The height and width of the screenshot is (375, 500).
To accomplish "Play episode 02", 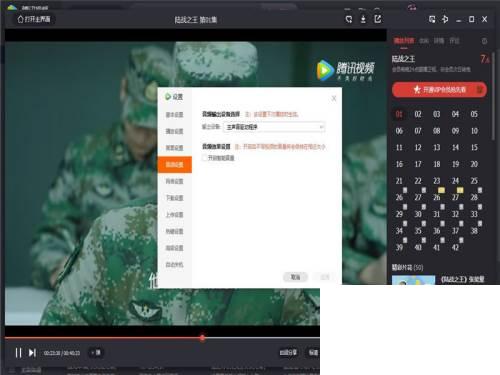I will pyautogui.click(x=418, y=114).
